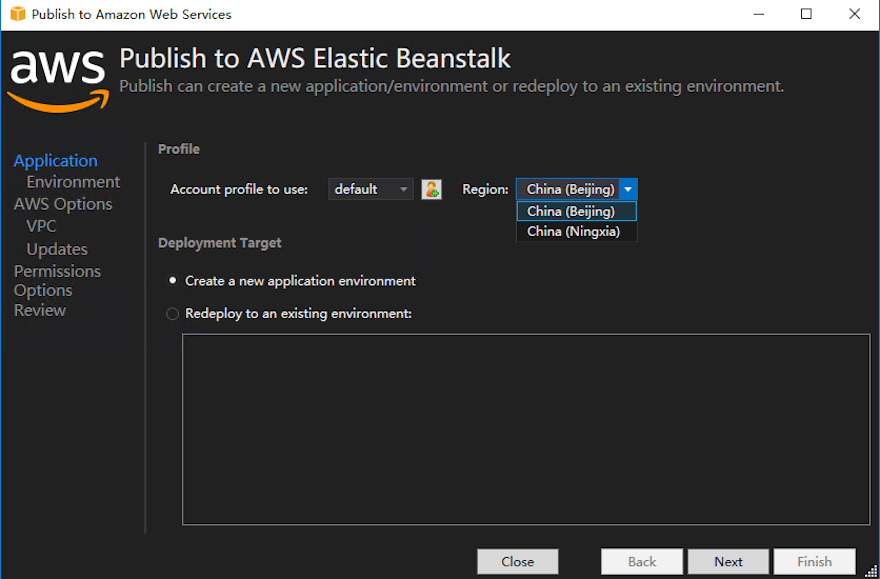Click the Next button
The width and height of the screenshot is (880, 579).
point(728,562)
